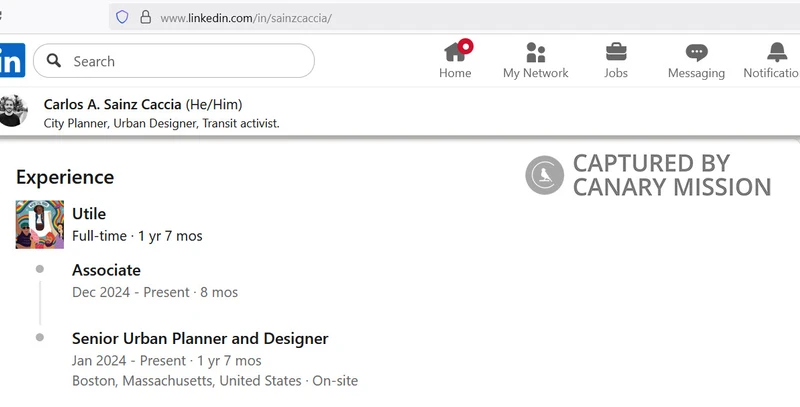Viewport: 800px width, 407px height.
Task: Open the Home icon
Action: pyautogui.click(x=455, y=52)
